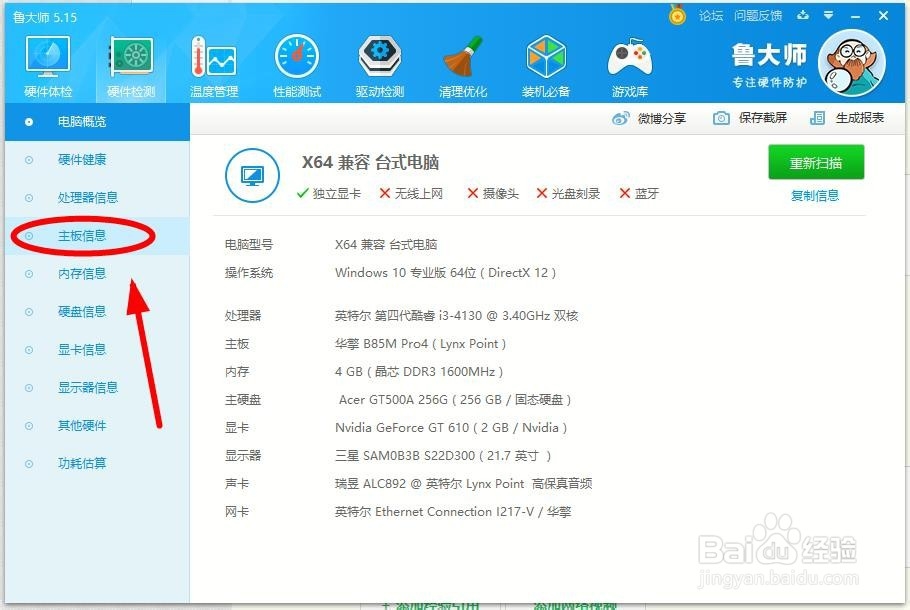The image size is (910, 610).
Task: Click 华擎 B85M Pro4 motherboard value
Action: (420, 344)
